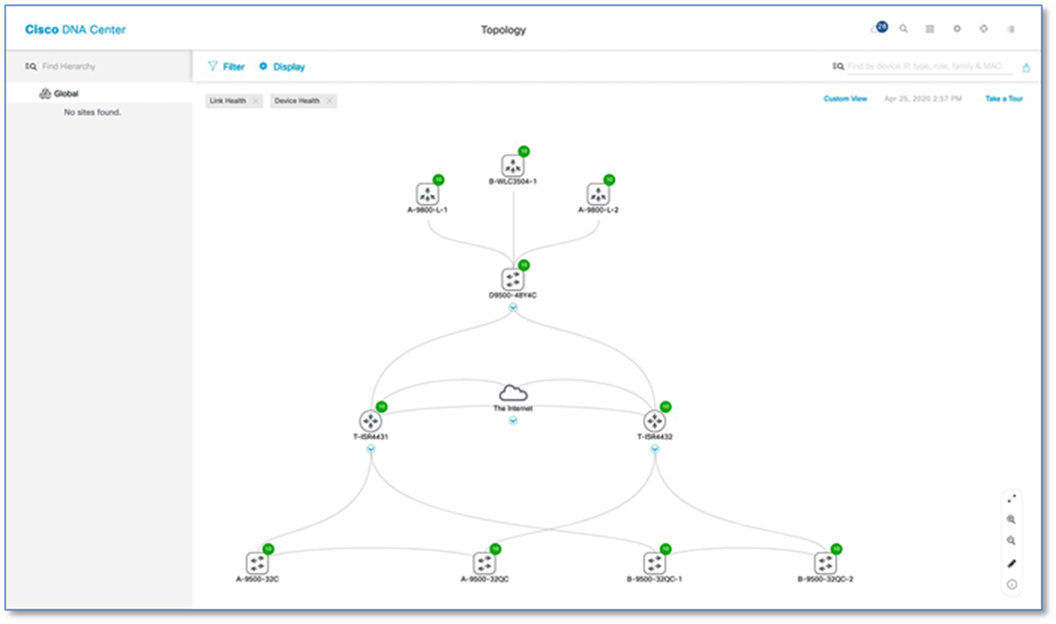Viewport: 1056px width, 624px height.
Task: Click the 'No sites found.' message
Action: pyautogui.click(x=92, y=112)
